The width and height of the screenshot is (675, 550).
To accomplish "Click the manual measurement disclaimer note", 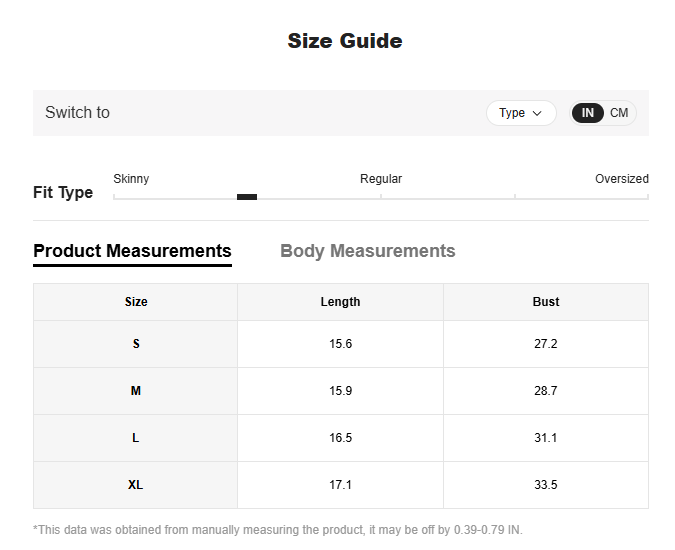I will [278, 530].
